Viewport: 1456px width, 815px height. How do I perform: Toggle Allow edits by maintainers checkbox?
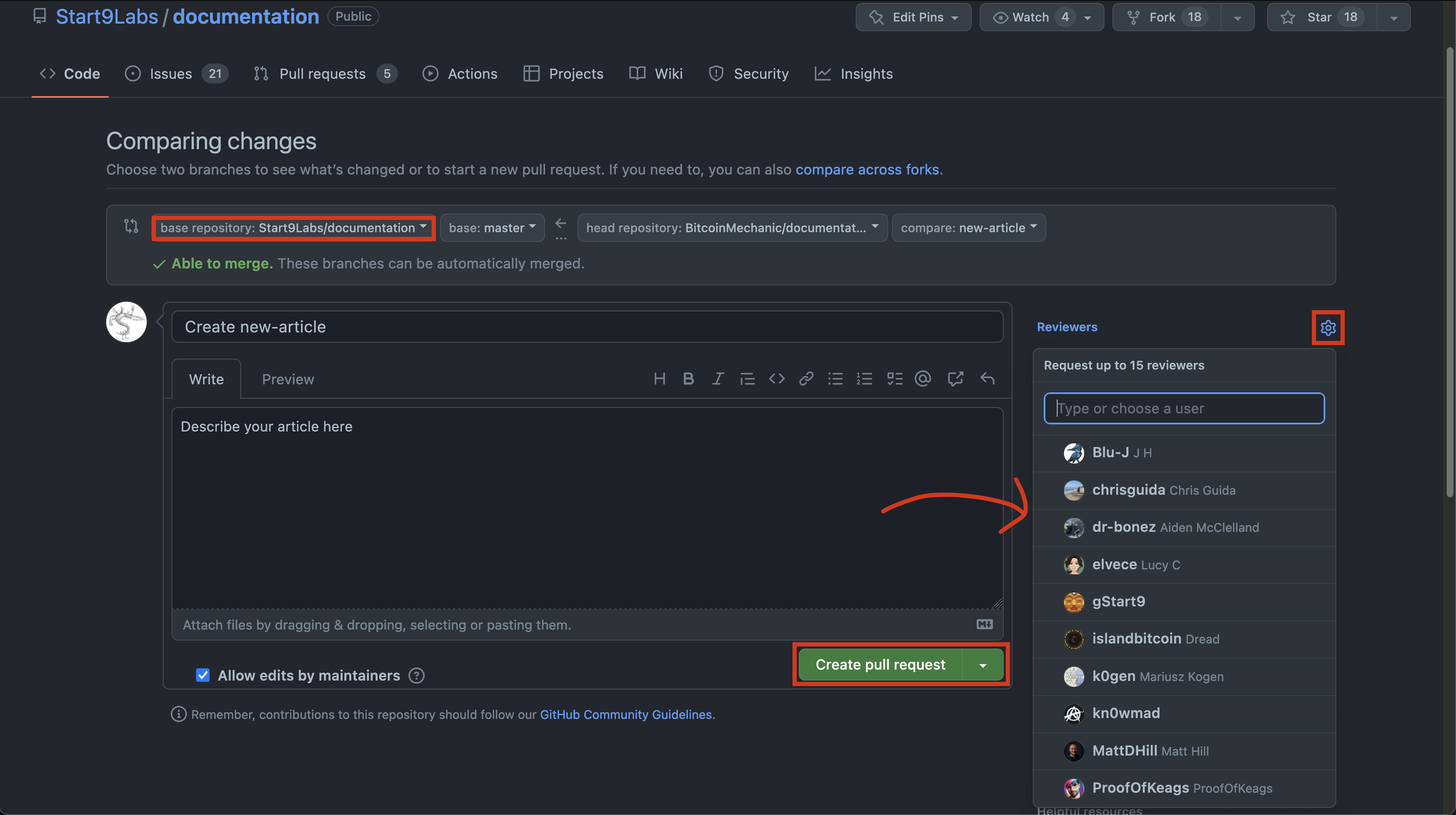tap(202, 675)
